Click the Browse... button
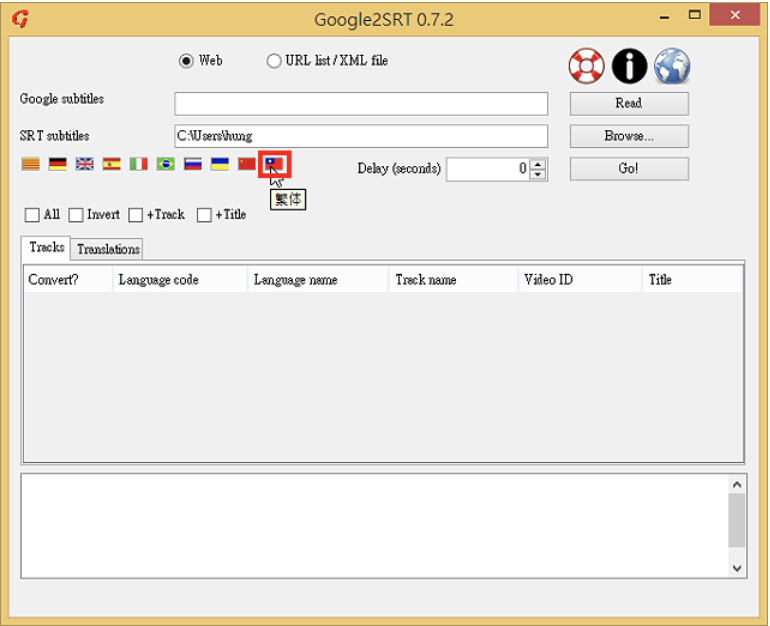 click(x=629, y=136)
